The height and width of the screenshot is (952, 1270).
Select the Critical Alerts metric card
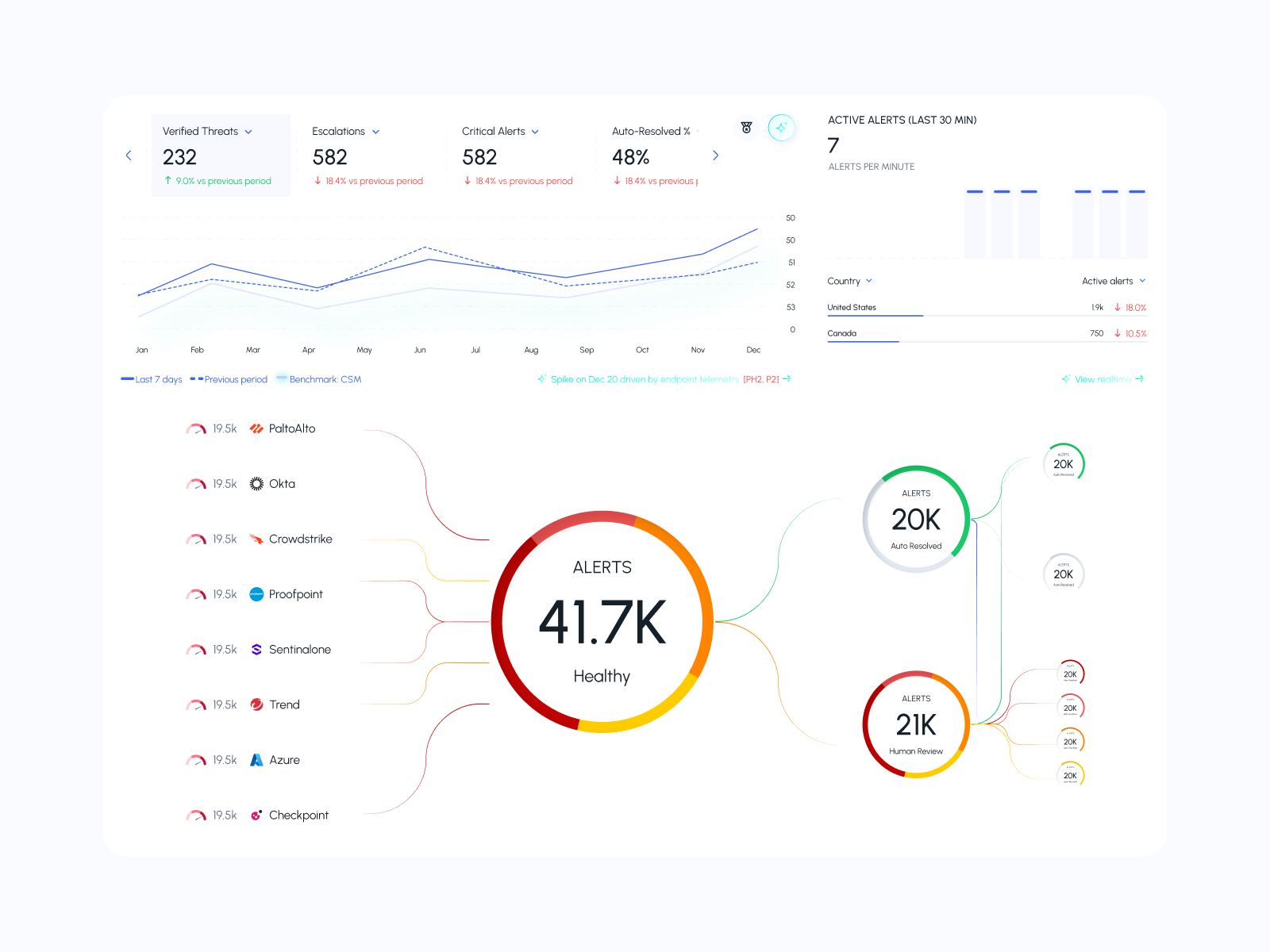517,155
